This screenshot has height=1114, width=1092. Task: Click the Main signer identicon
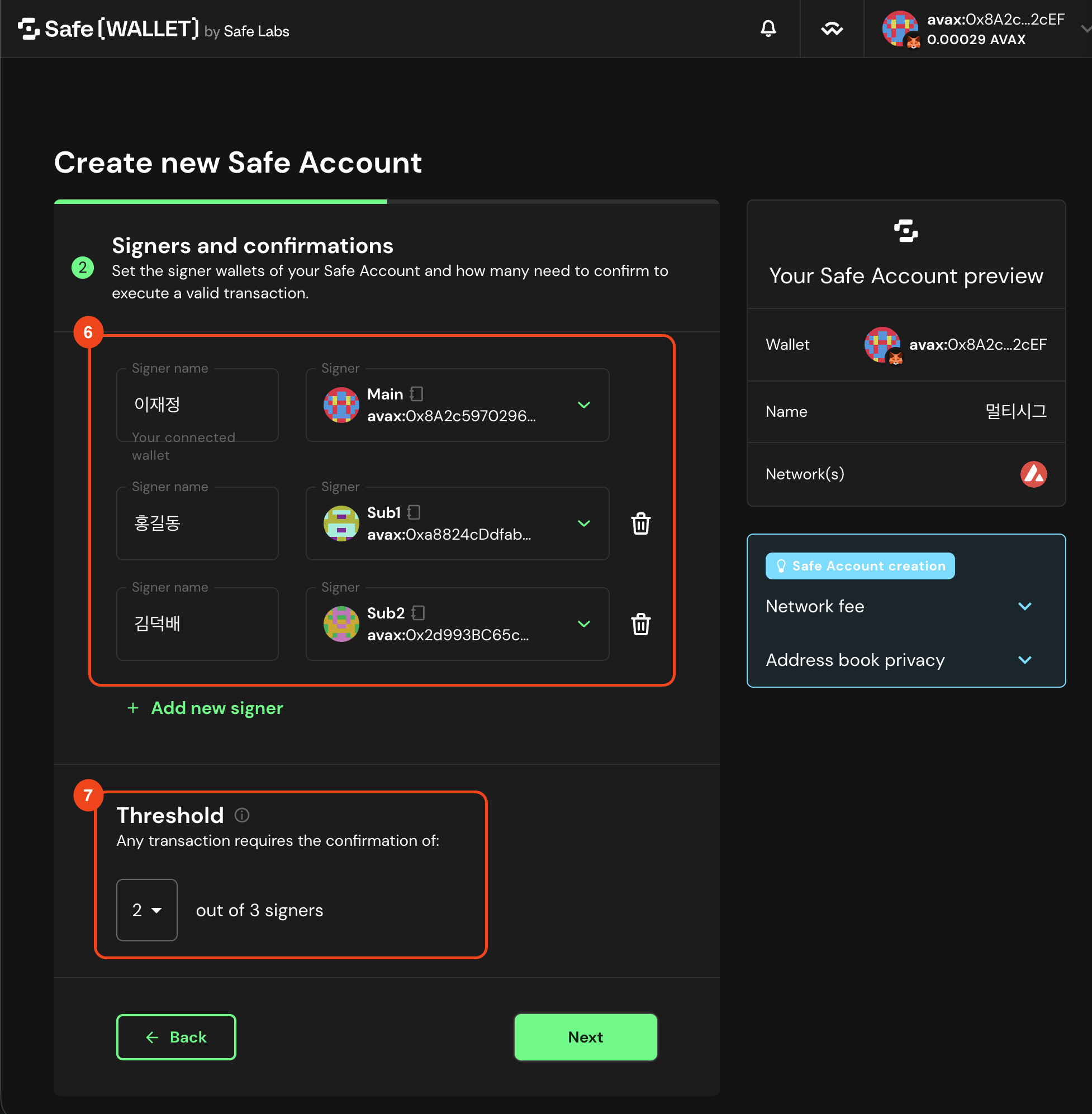[341, 405]
